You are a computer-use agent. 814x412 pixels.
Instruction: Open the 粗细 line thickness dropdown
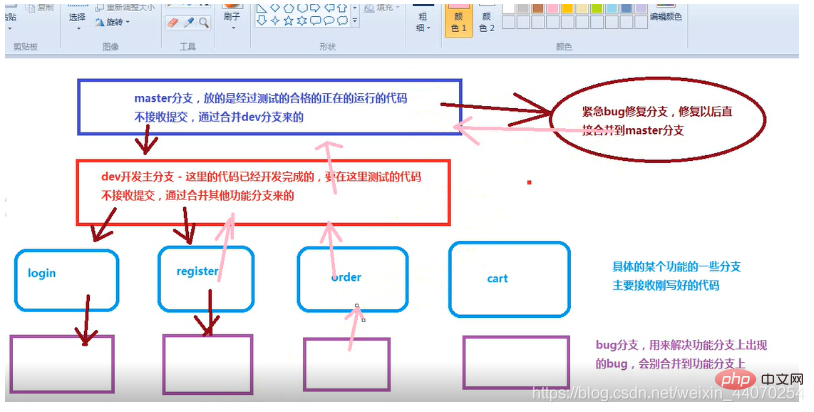click(423, 22)
